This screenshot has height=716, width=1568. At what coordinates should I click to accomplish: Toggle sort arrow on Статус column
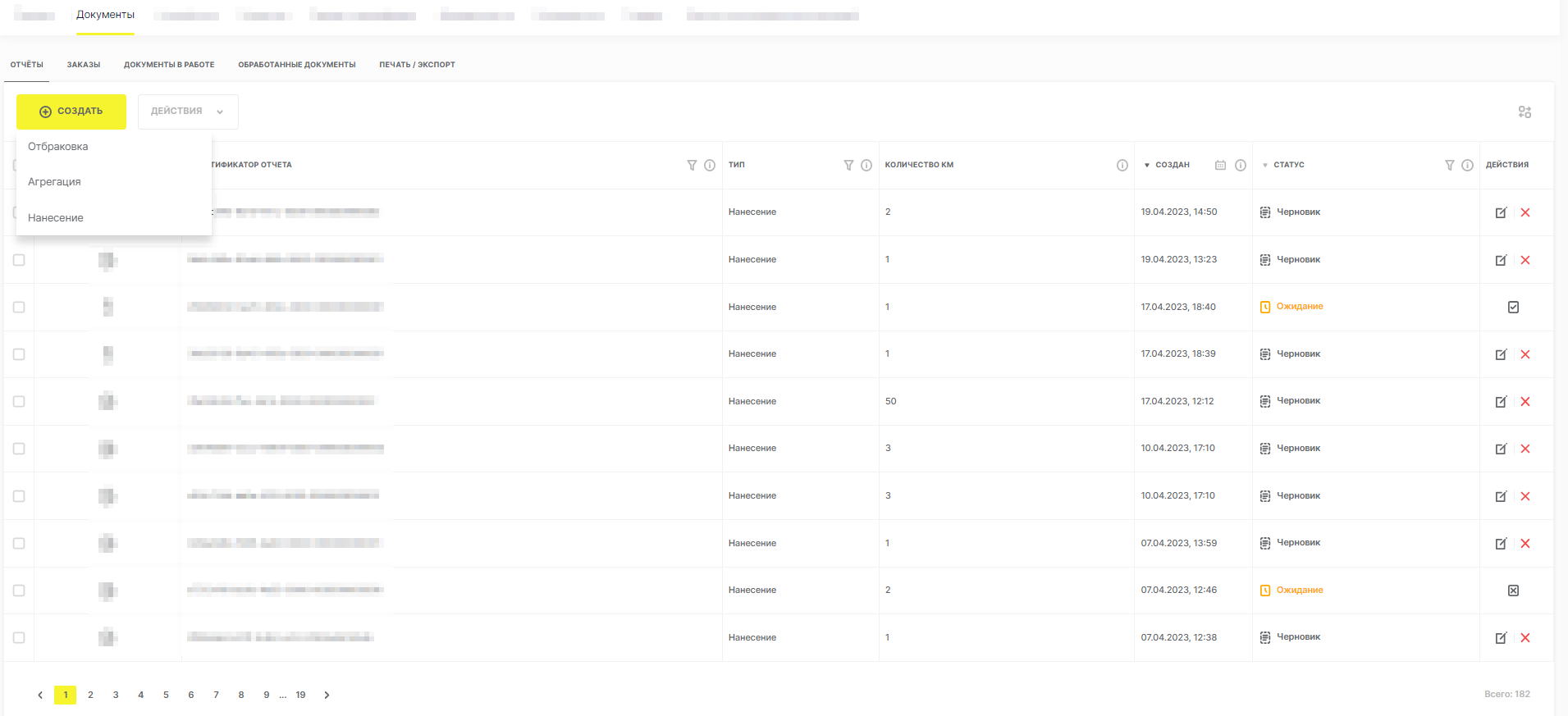click(1264, 165)
